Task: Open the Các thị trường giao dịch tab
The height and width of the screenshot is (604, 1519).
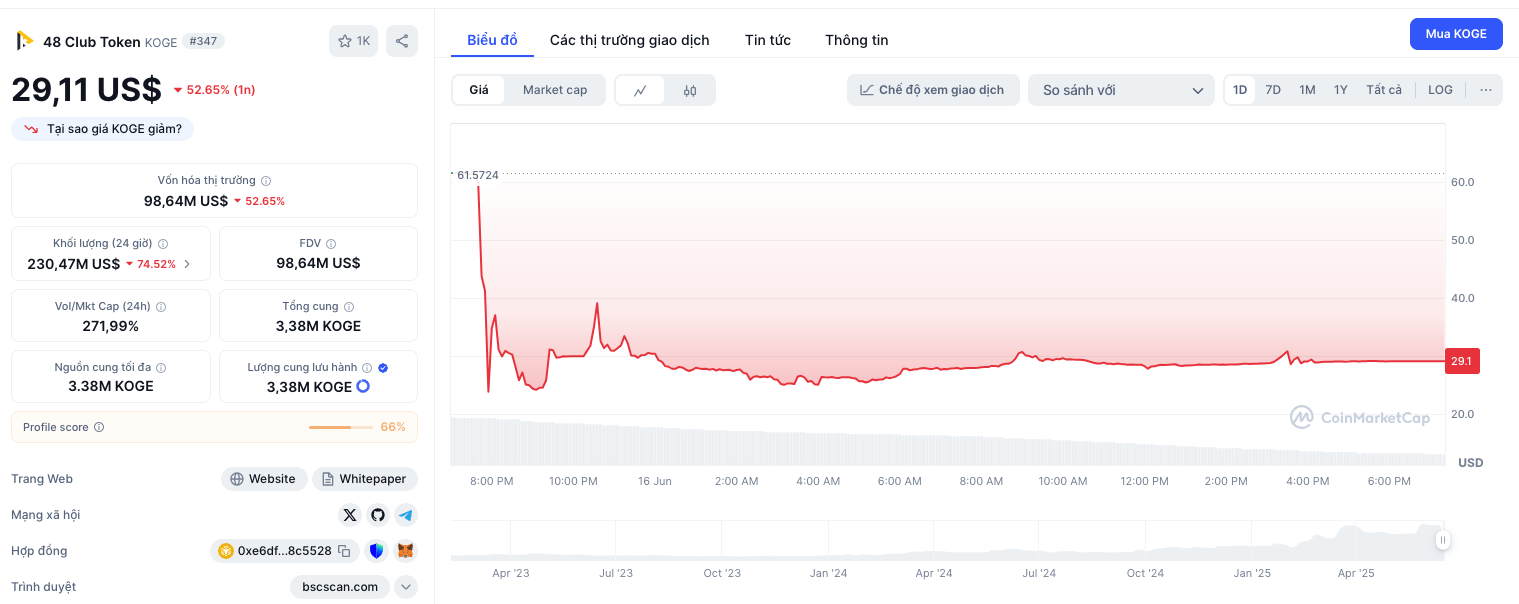Action: coord(629,40)
